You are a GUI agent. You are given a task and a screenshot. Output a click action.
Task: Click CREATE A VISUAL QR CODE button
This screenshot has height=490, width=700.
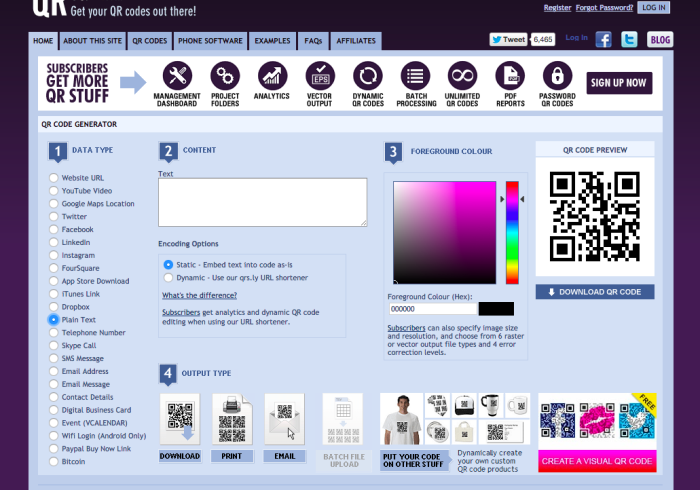click(x=597, y=461)
